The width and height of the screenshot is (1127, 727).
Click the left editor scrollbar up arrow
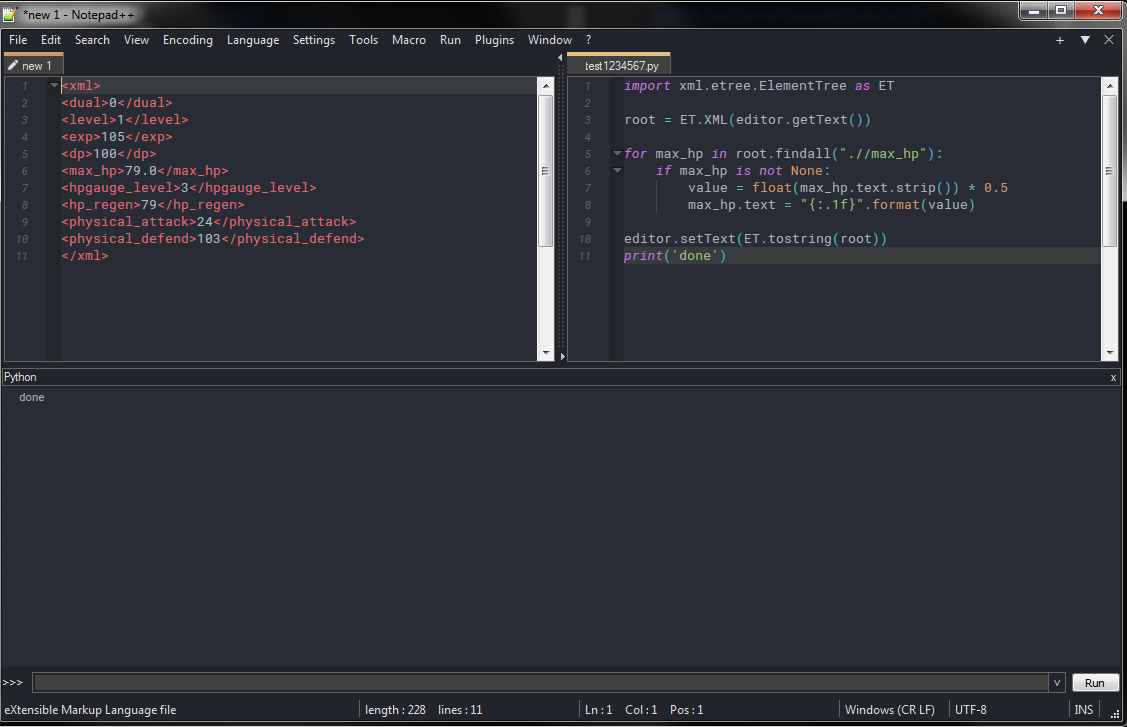[546, 86]
